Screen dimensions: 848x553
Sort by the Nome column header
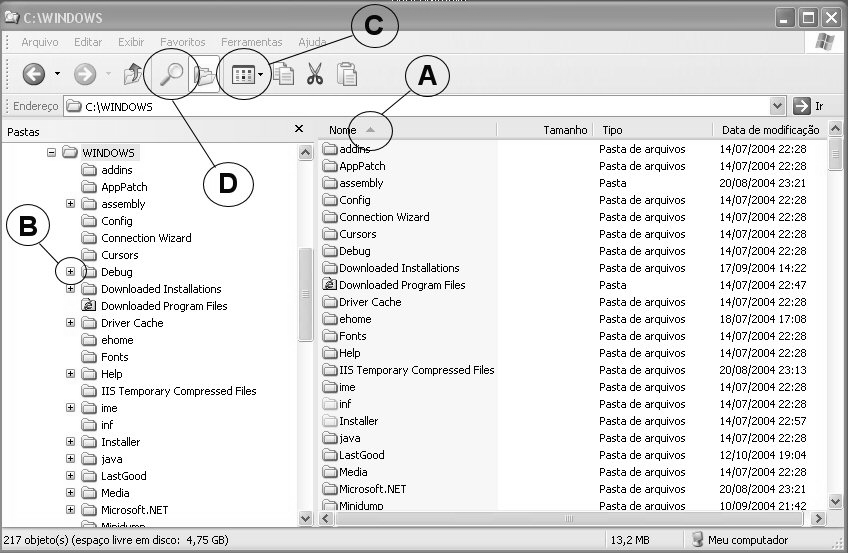(x=408, y=130)
